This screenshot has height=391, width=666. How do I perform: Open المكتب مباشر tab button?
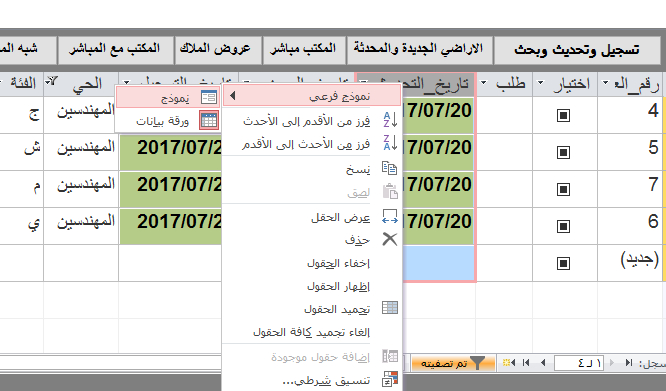[x=304, y=50]
